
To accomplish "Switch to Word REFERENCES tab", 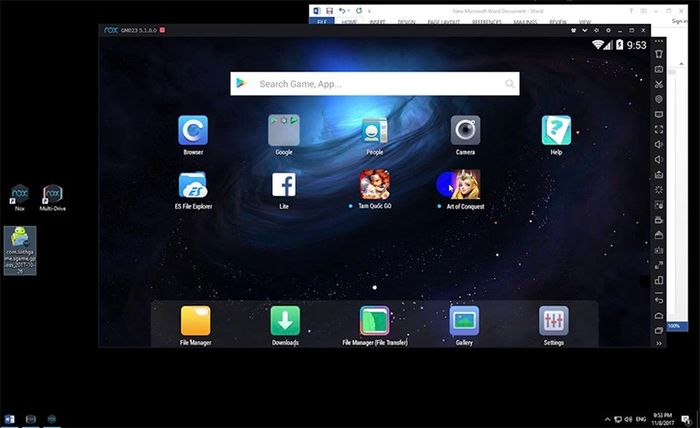I will 487,21.
